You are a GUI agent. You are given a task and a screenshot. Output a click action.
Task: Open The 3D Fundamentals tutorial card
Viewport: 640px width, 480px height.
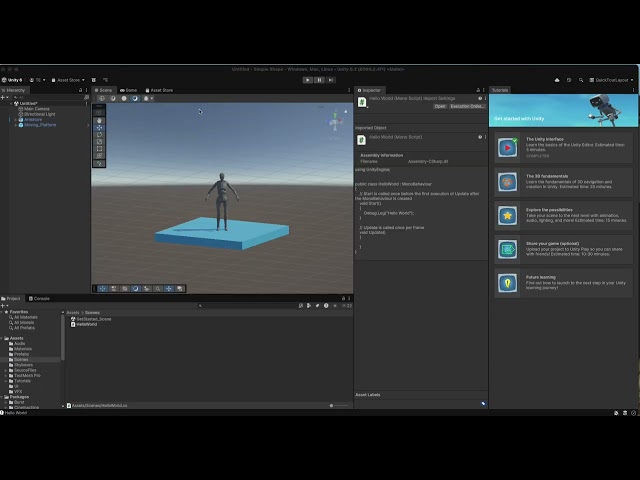tap(564, 182)
